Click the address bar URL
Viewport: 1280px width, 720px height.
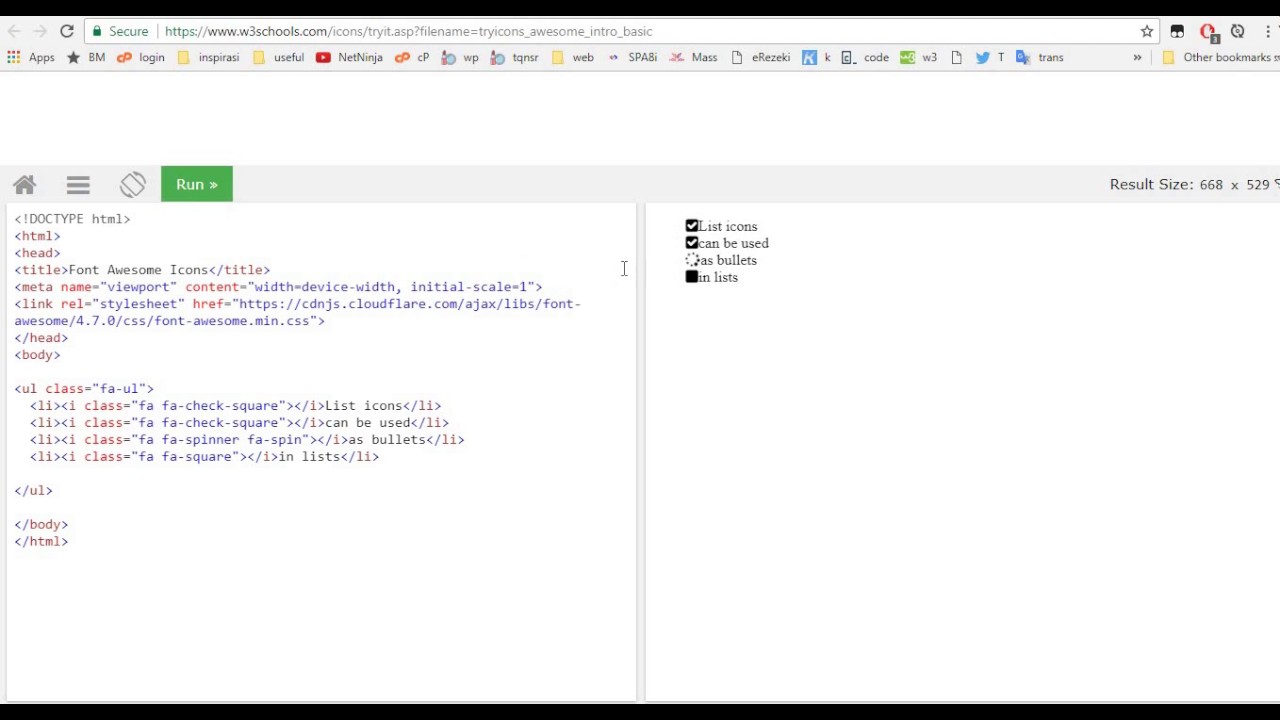(408, 32)
